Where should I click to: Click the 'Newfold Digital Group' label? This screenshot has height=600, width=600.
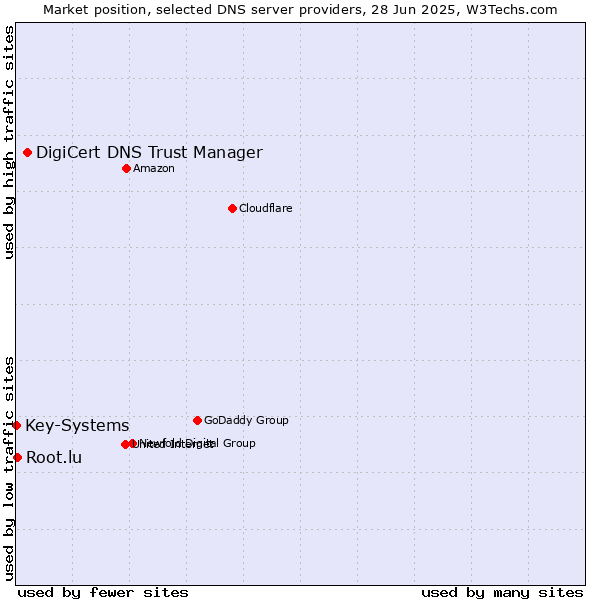point(196,443)
